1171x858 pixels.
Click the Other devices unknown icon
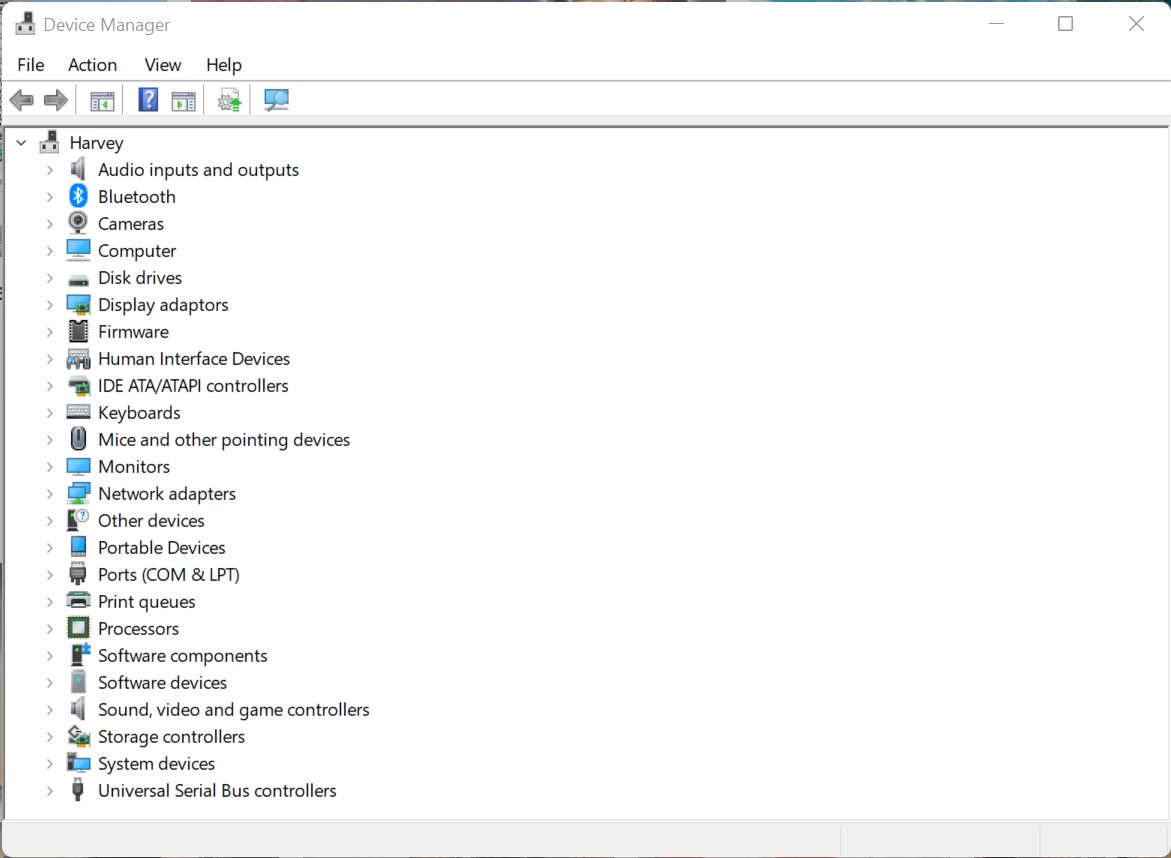pos(78,520)
